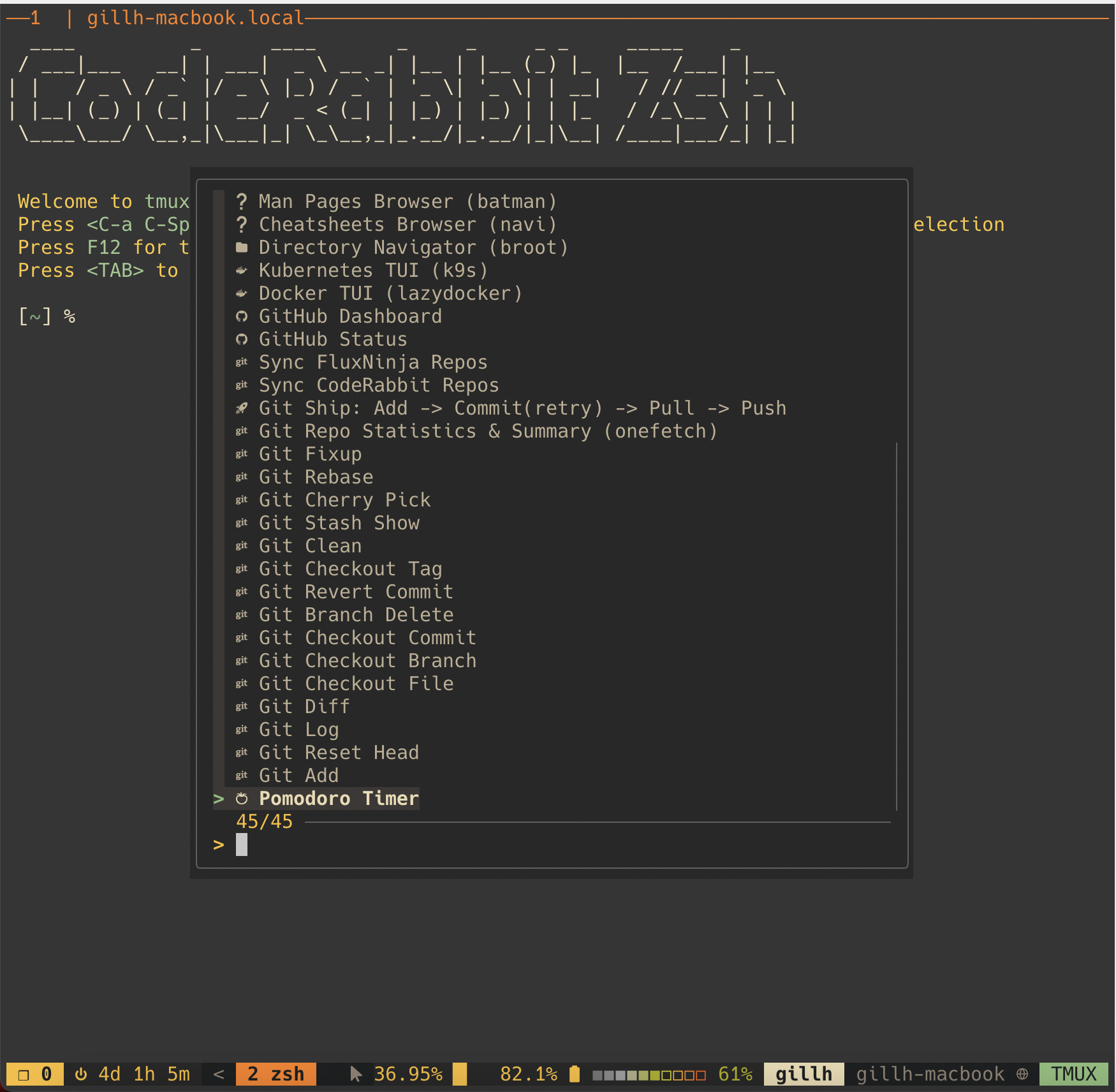Screen dimensions: 1116x1092
Task: Pick Git Stash Show entry
Action: point(339,523)
